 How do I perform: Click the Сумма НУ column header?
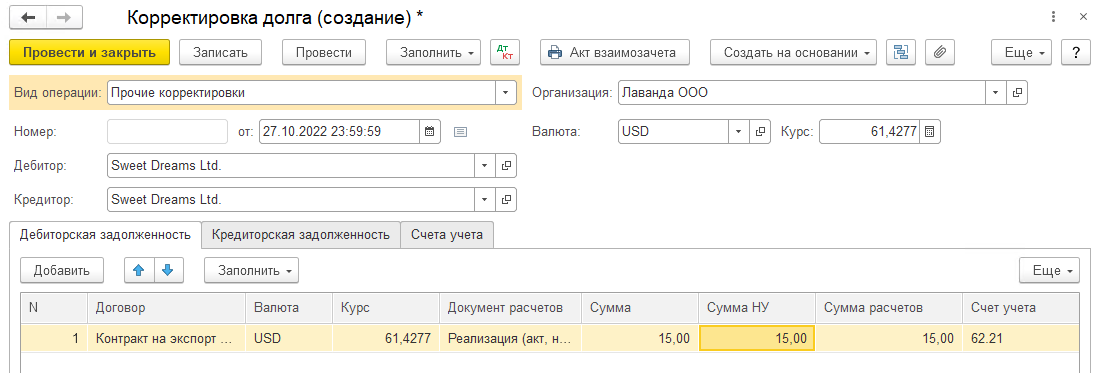click(x=757, y=308)
